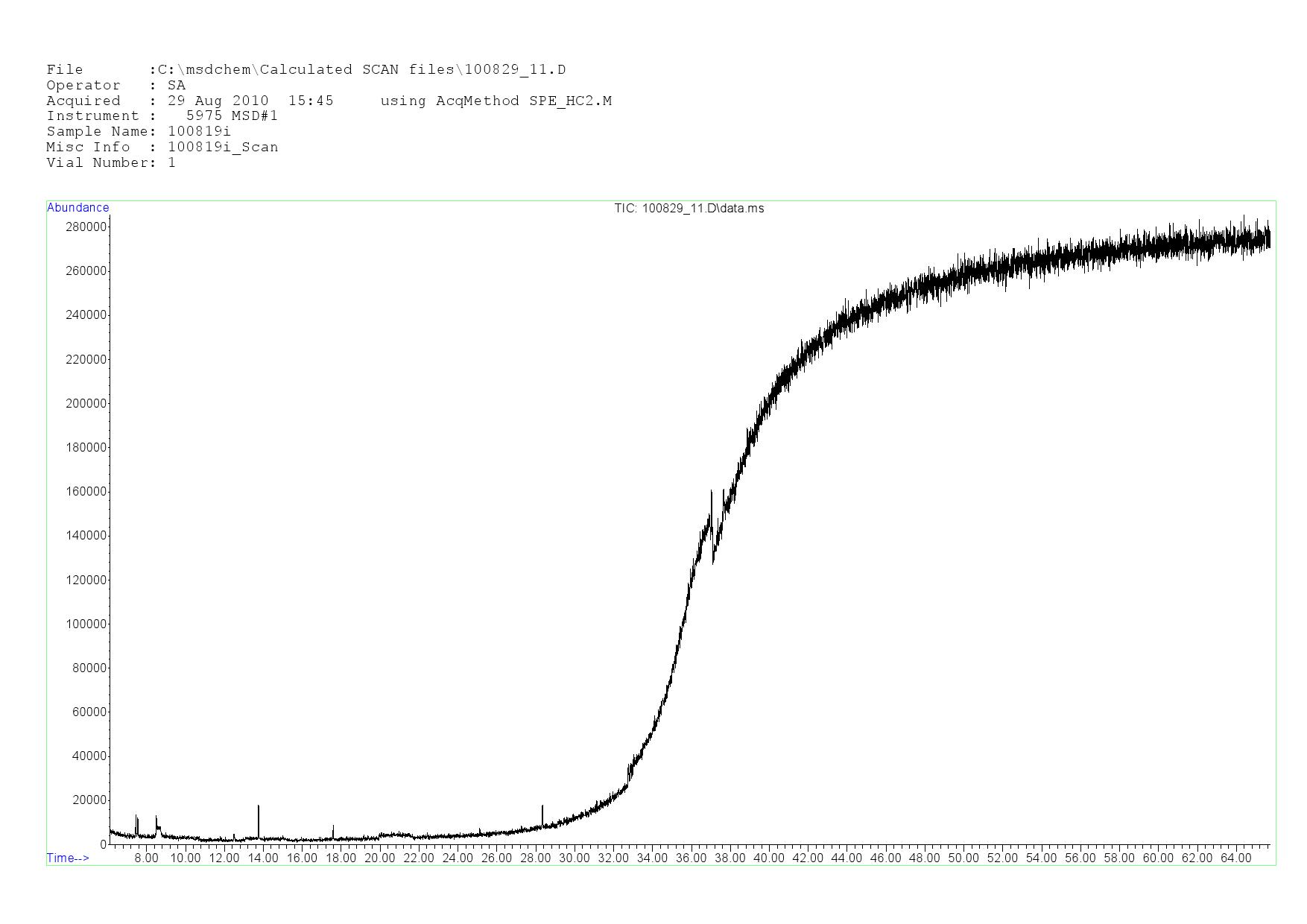Click the Operator SA line

[115, 86]
